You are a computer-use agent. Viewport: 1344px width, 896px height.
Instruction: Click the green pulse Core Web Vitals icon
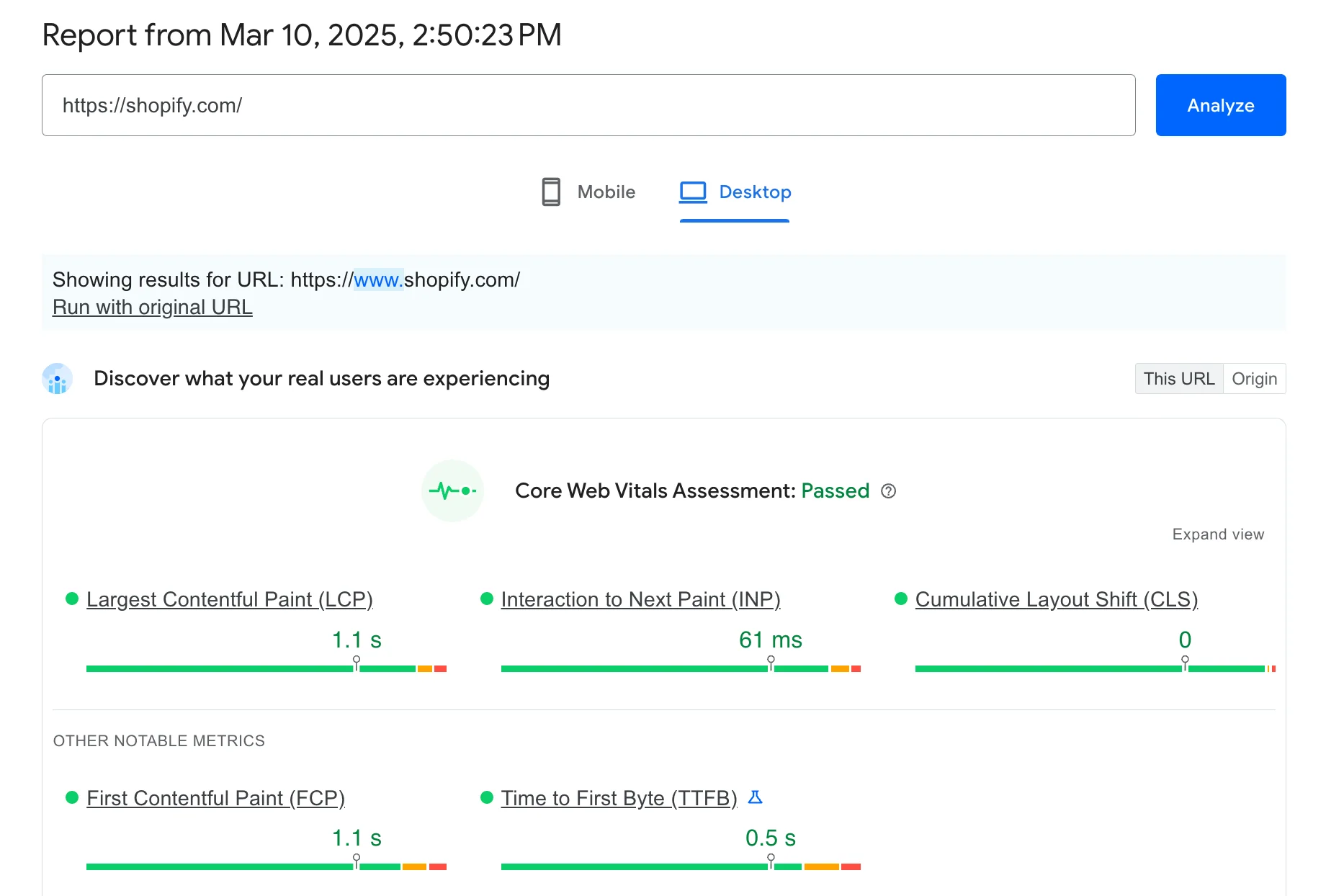click(x=452, y=490)
